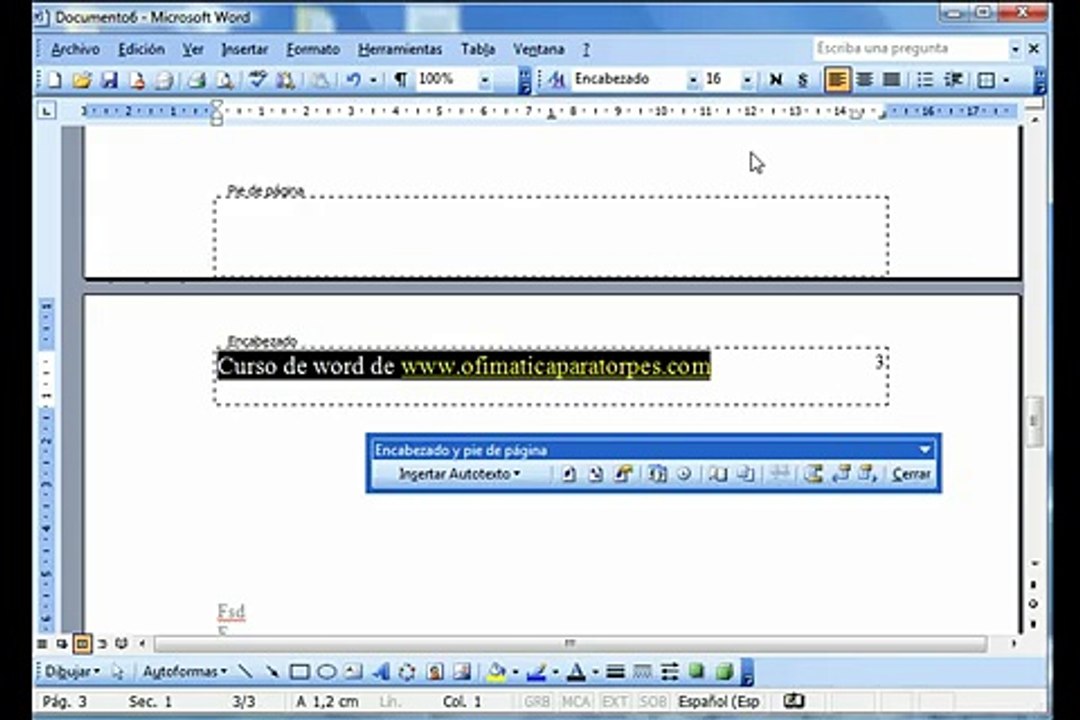The image size is (1080, 720).
Task: Toggle bulleted list button
Action: 925,80
